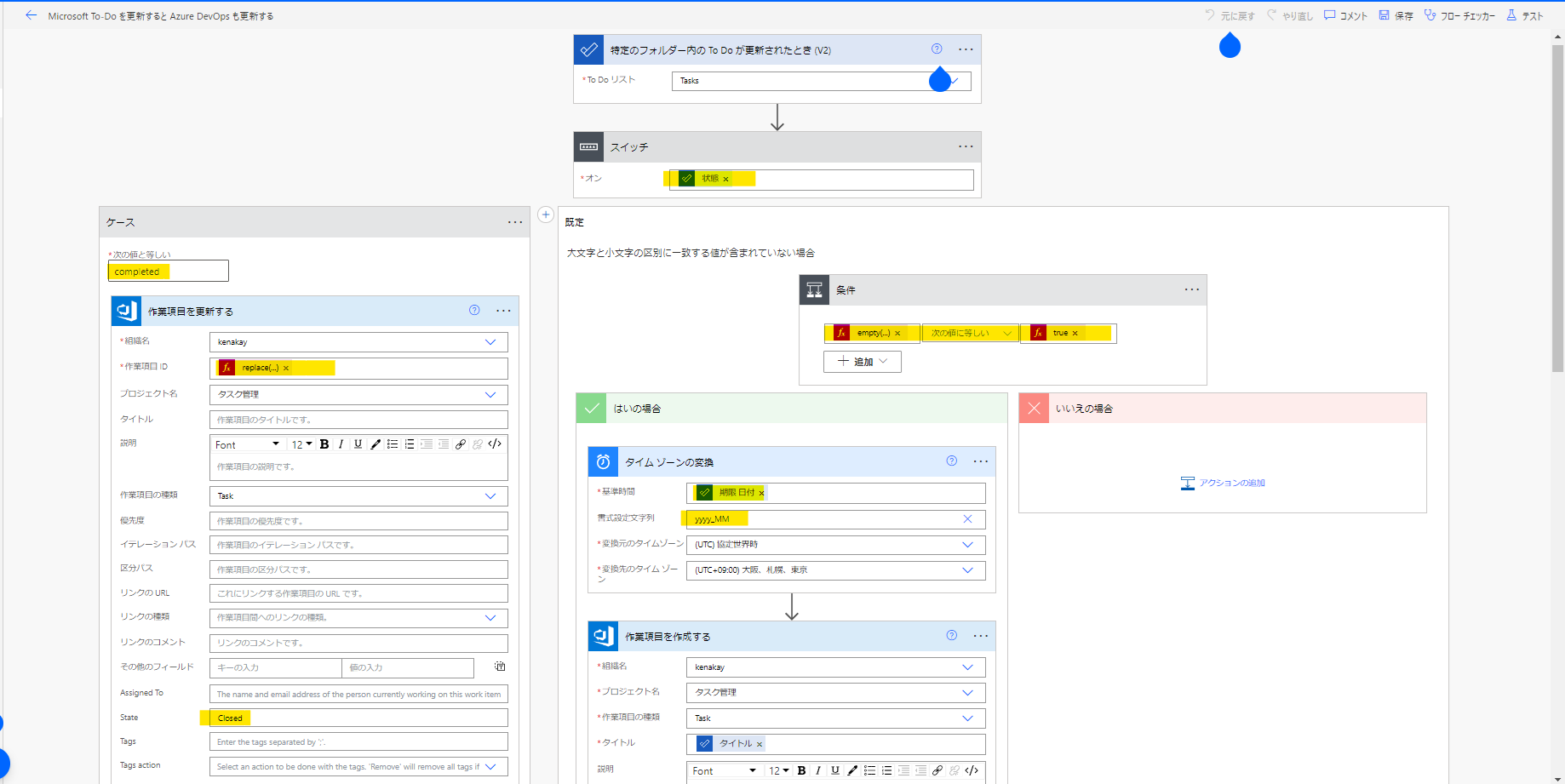Expand 変換先のタイム ゾーン dropdown
This screenshot has height=784, width=1565.
click(x=967, y=570)
